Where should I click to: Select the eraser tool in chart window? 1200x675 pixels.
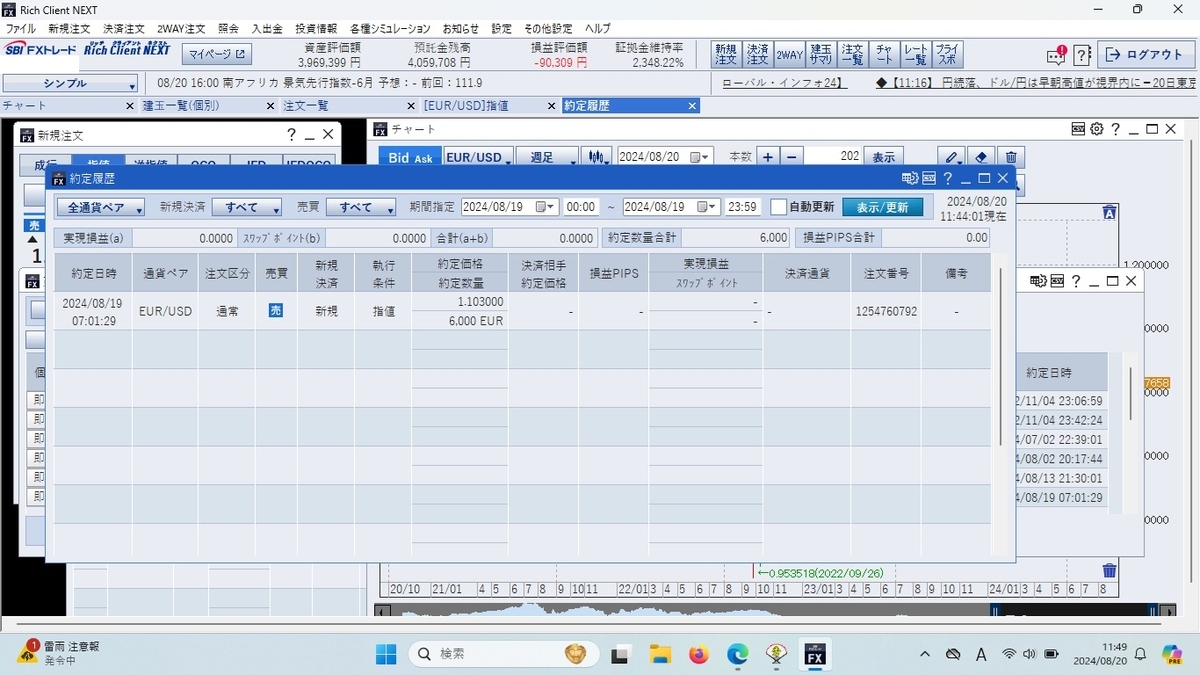click(982, 157)
